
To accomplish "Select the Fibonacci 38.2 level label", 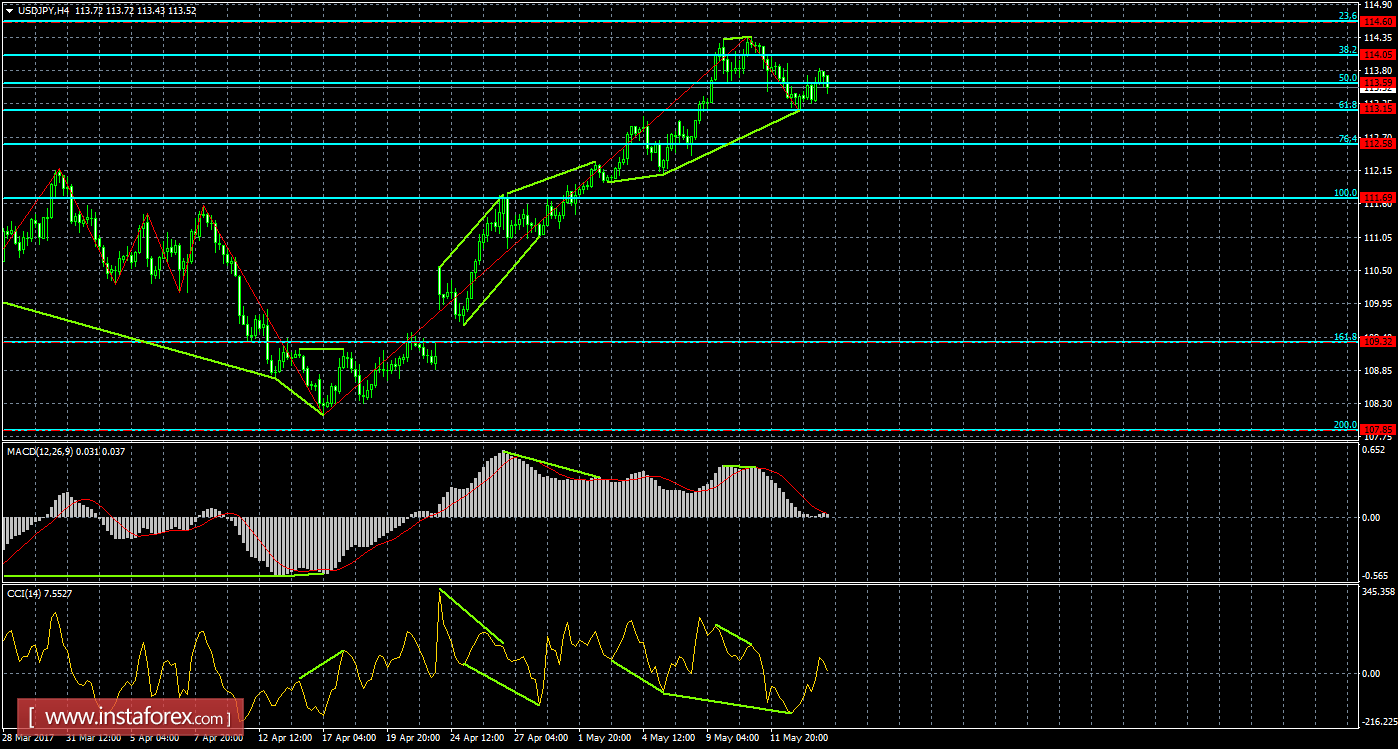I will pyautogui.click(x=1346, y=49).
